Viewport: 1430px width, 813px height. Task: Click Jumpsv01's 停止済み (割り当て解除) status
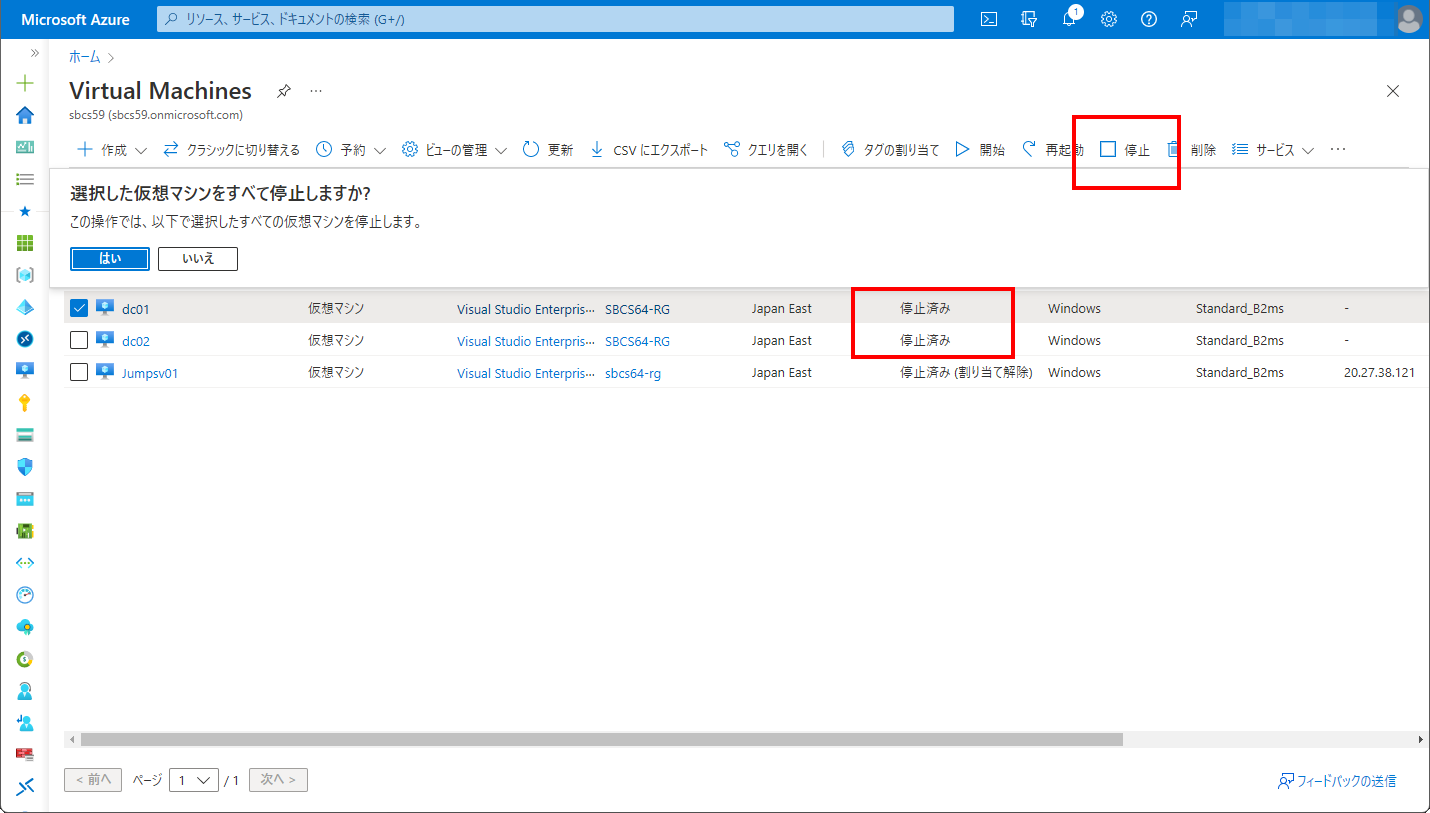pos(966,373)
